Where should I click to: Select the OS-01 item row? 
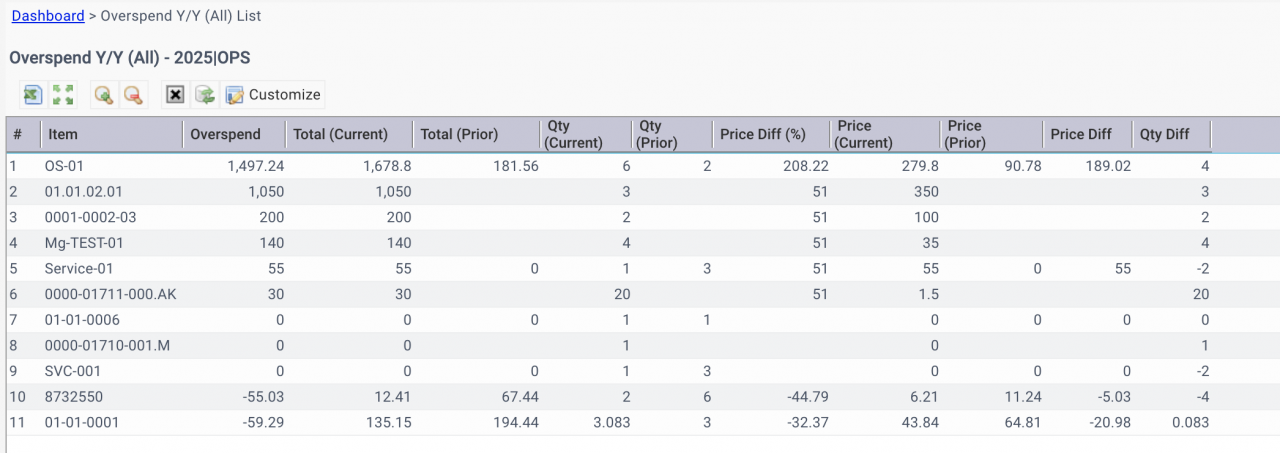pos(640,166)
